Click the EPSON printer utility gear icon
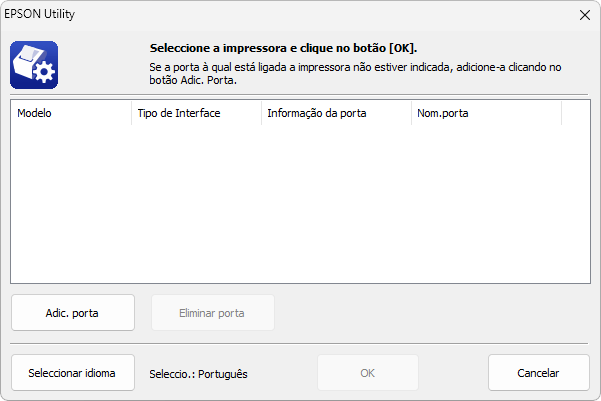The height and width of the screenshot is (401, 601). pyautogui.click(x=34, y=65)
